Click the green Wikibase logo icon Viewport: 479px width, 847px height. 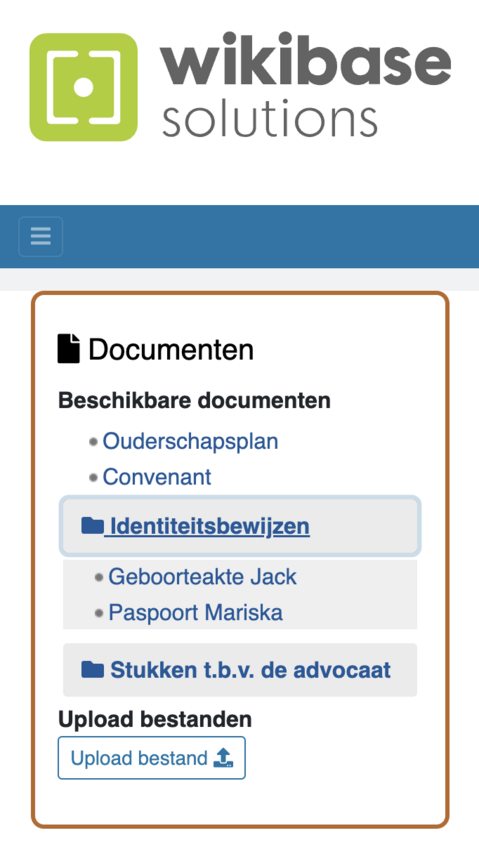[x=84, y=87]
